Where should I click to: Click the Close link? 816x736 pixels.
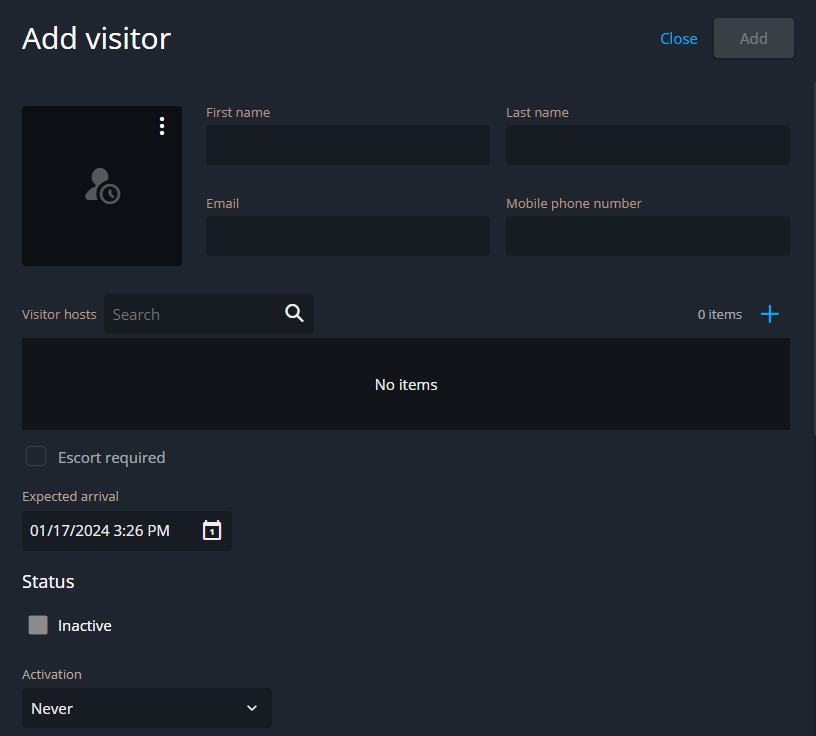click(678, 39)
